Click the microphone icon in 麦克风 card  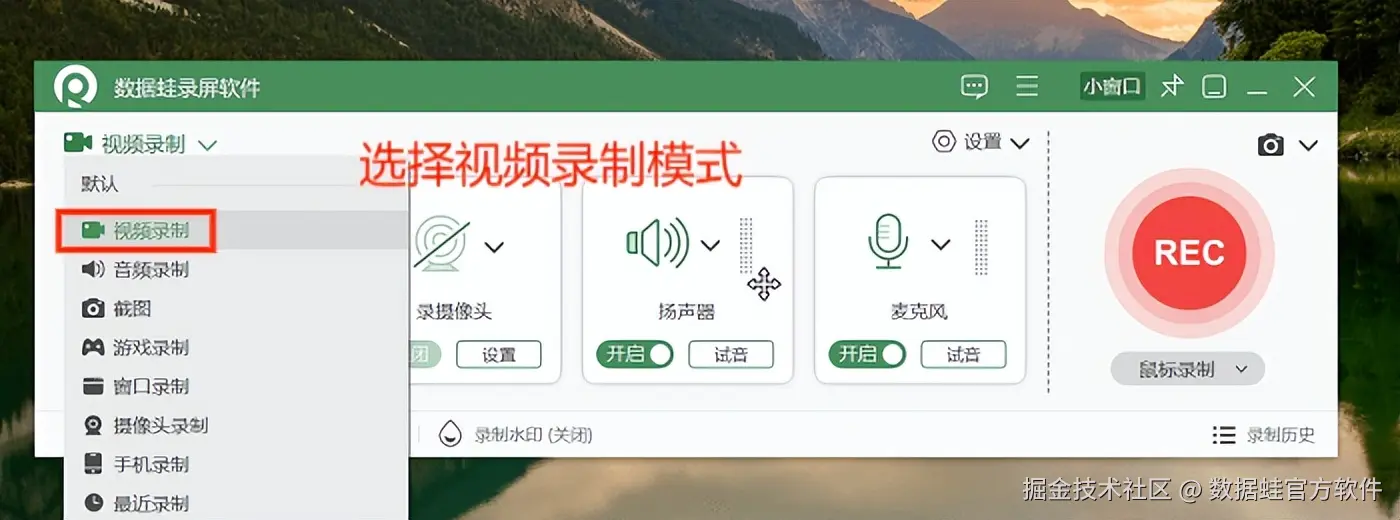[888, 243]
